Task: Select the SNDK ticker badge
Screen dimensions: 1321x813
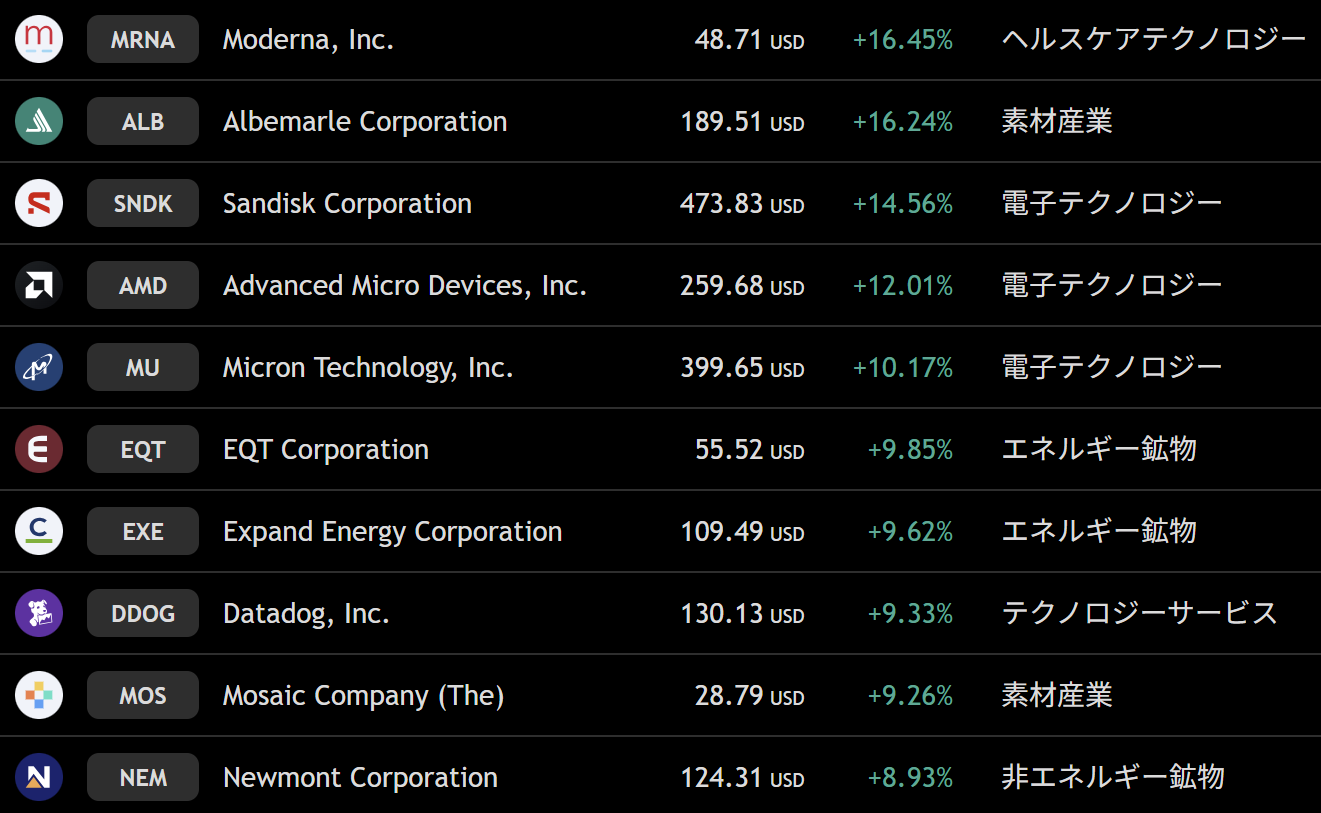Action: [143, 204]
